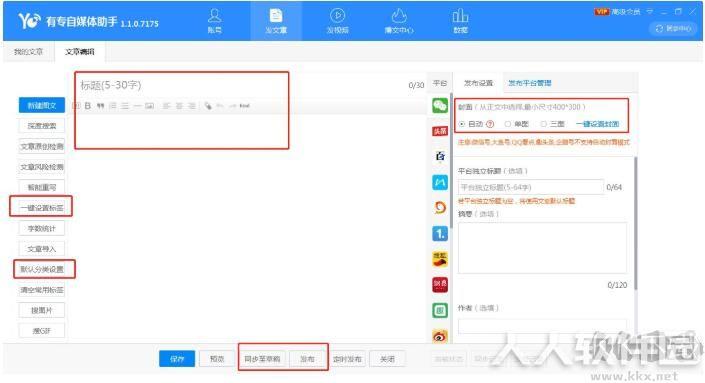This screenshot has width=705, height=383.
Task: Open the 发布平台管理 tab
Action: click(530, 83)
